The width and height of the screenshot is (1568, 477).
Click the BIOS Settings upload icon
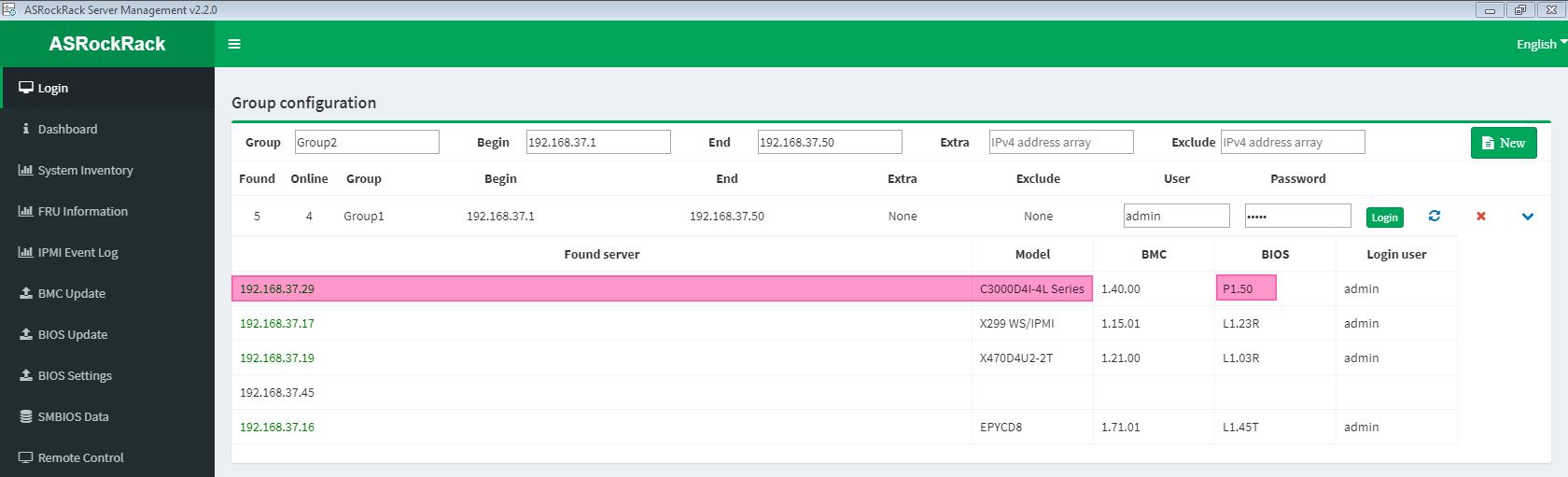[x=26, y=375]
